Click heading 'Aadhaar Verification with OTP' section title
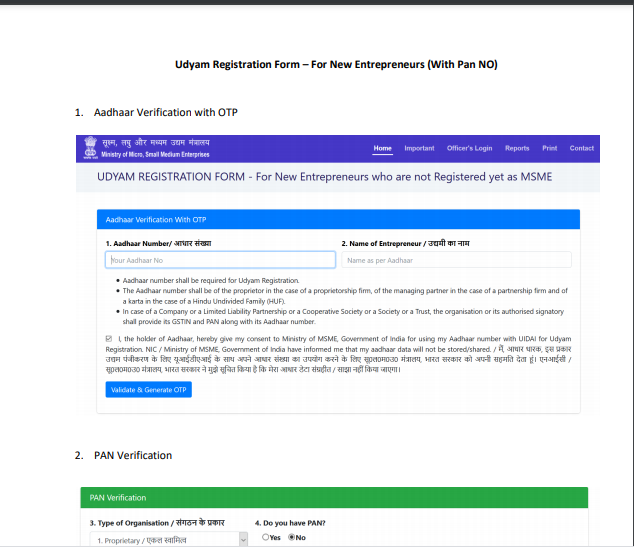Screen dimensions: 634x547 point(166,112)
